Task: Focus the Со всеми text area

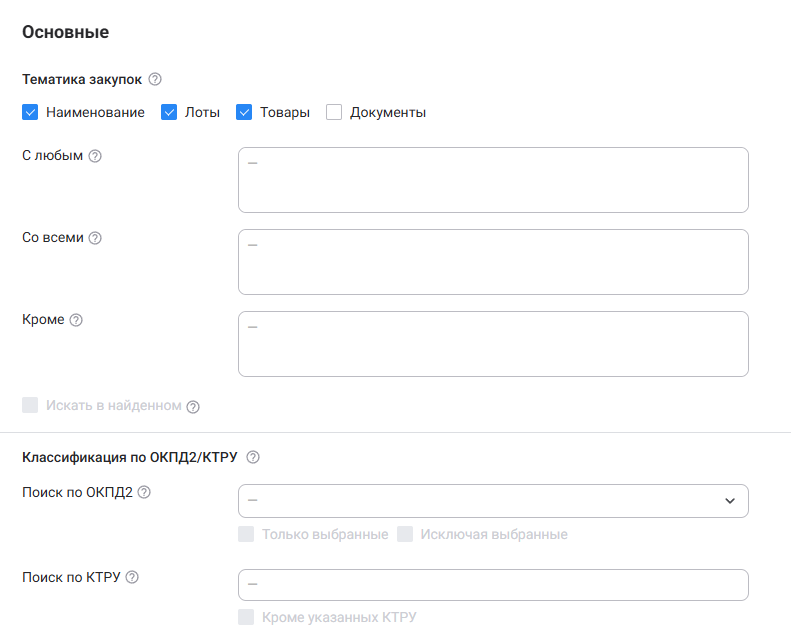Action: point(493,262)
